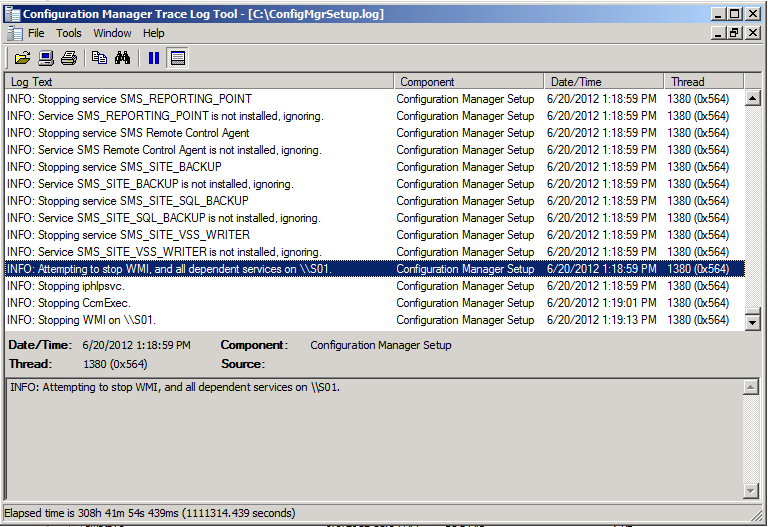Screen dimensions: 768x527
Task: Sort by the Component column header
Action: (x=469, y=82)
